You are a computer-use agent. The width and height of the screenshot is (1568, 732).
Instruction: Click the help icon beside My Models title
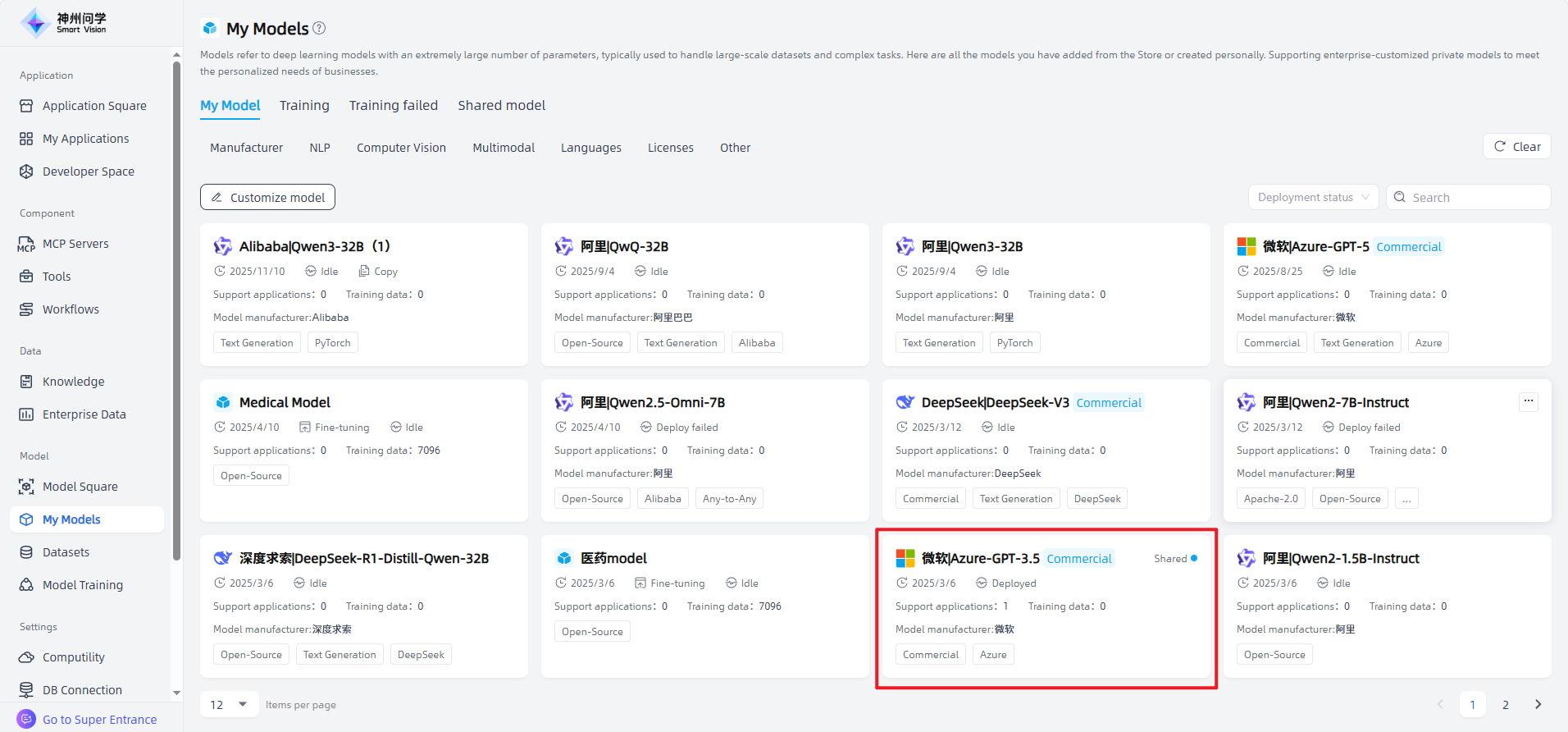point(319,28)
